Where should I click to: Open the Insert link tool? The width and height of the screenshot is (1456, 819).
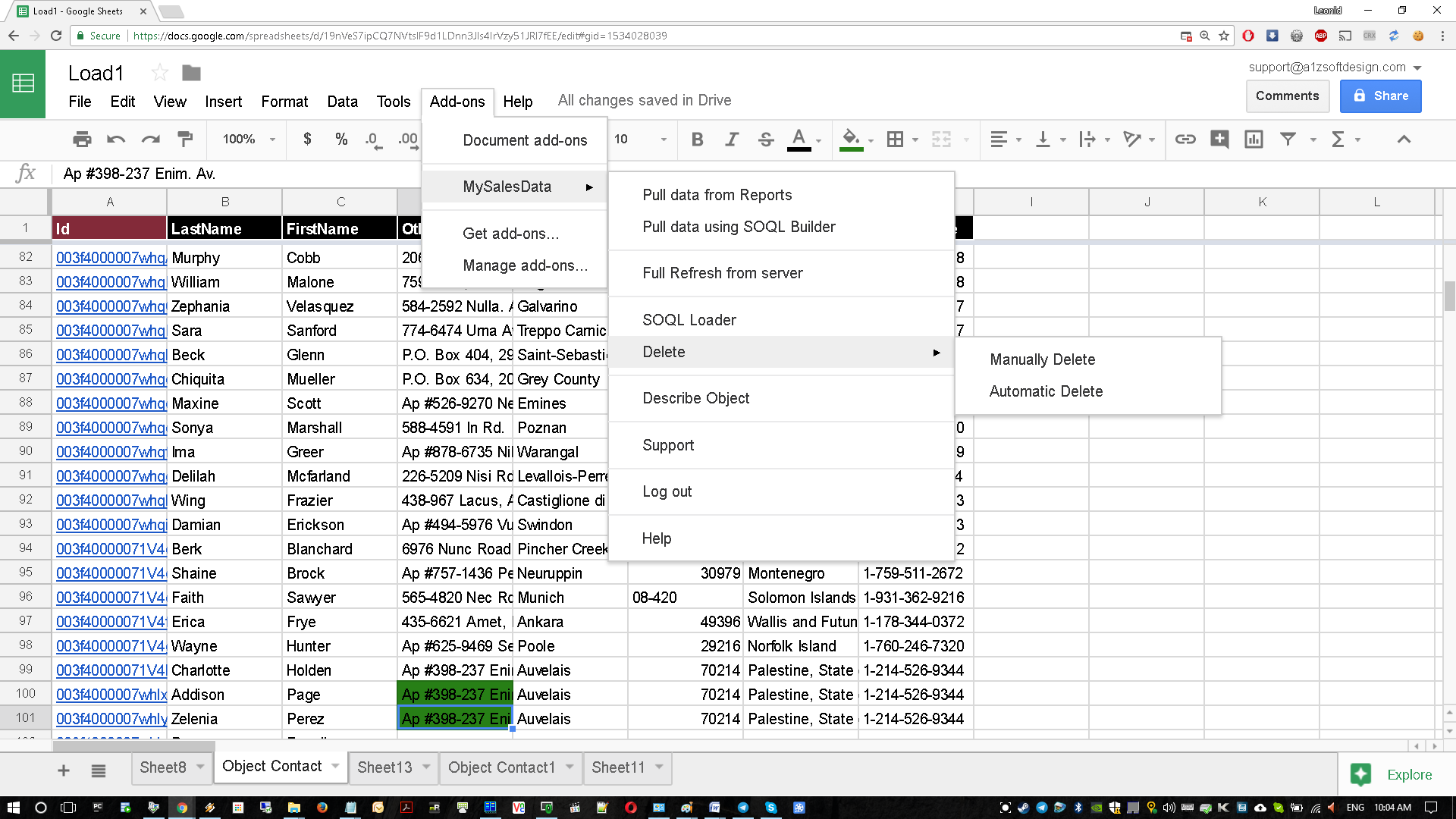(x=1185, y=140)
